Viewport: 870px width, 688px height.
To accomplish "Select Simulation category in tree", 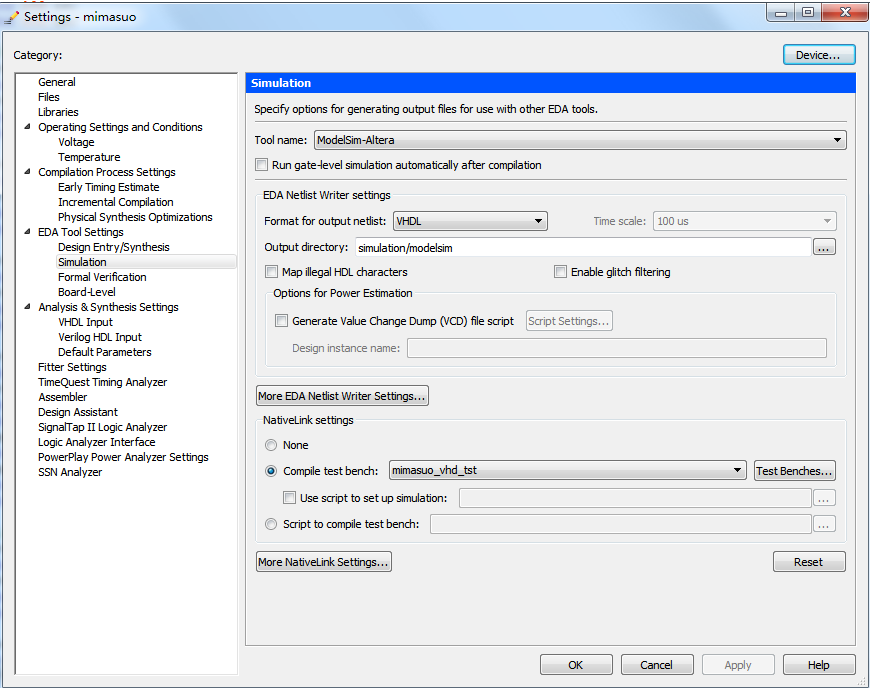I will 82,262.
